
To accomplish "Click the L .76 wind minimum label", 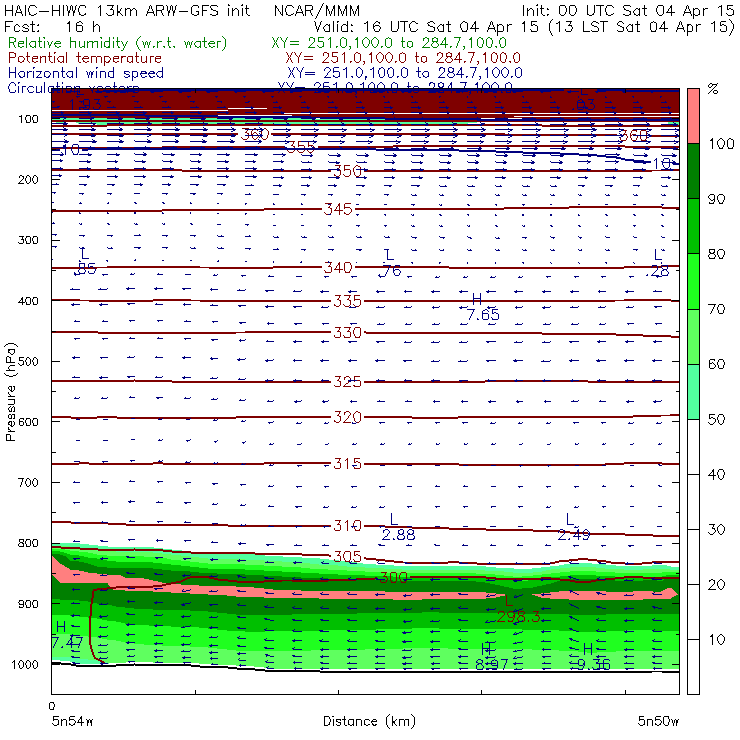I will tap(390, 263).
